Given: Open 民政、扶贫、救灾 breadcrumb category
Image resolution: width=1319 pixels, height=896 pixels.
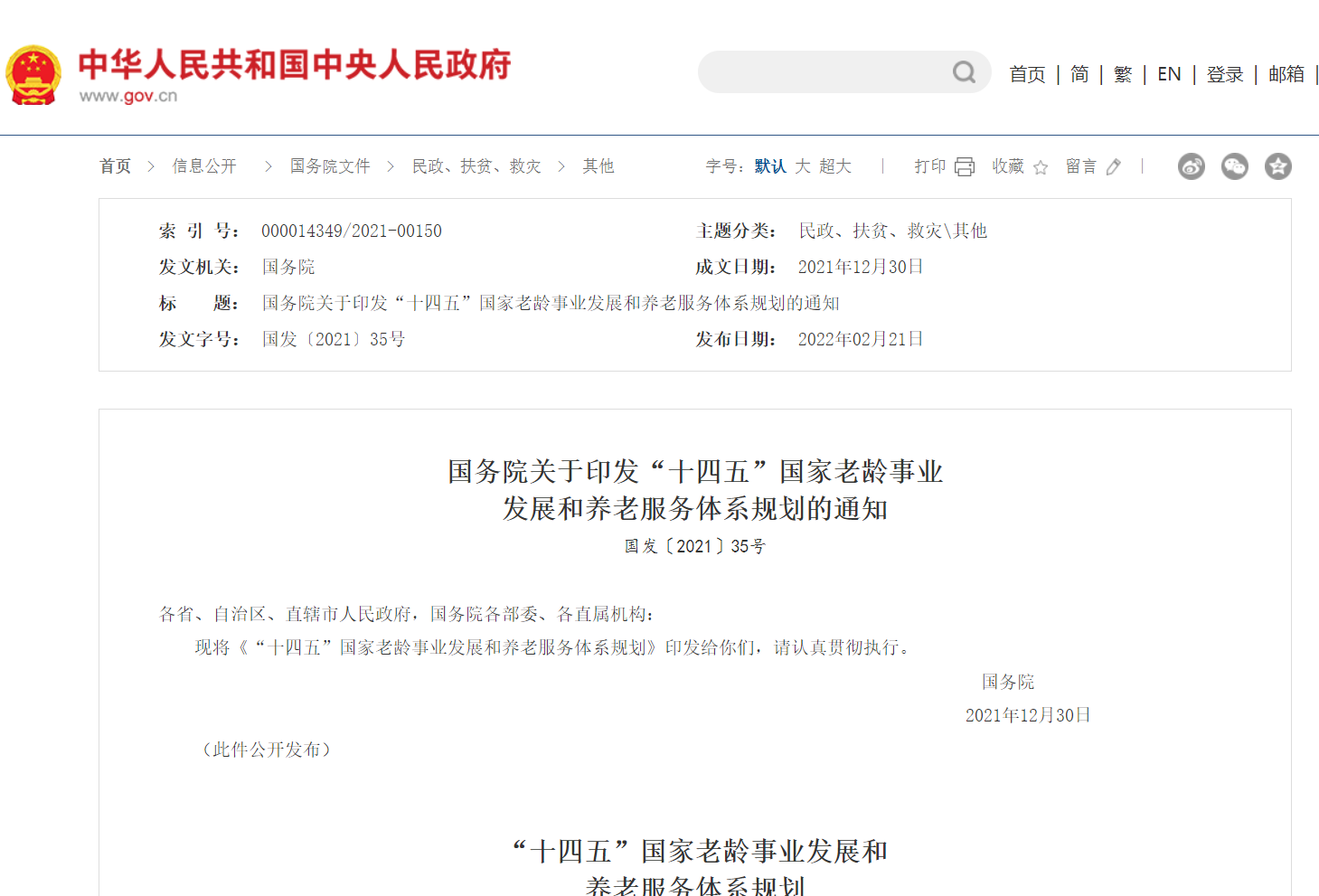Looking at the screenshot, I should pos(476,166).
